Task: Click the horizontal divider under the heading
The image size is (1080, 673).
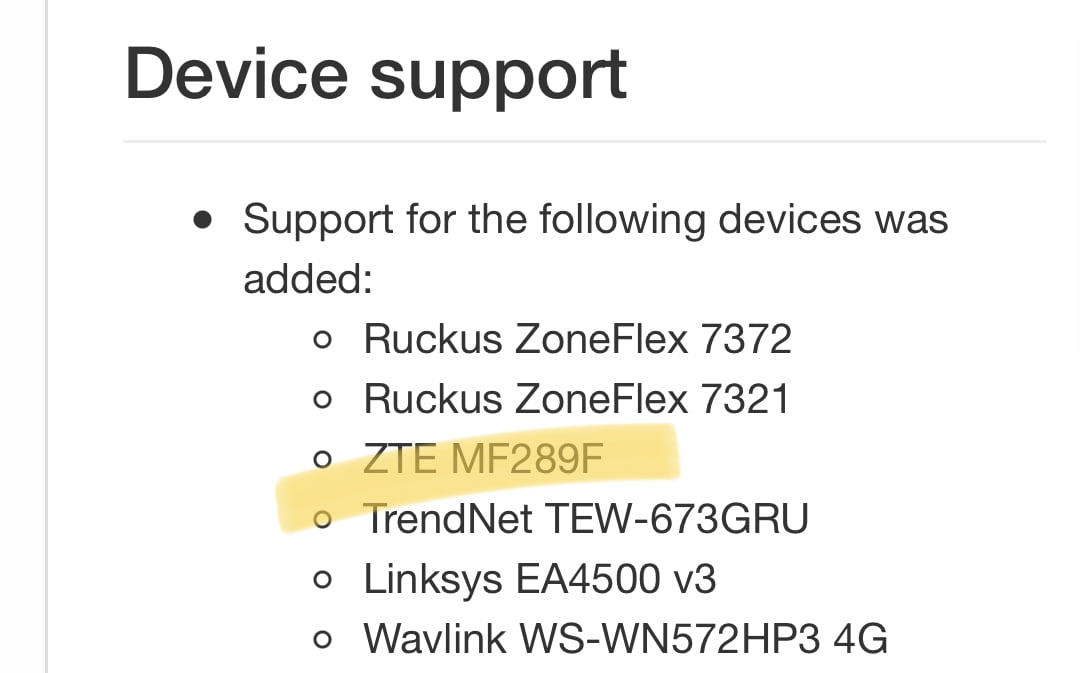Action: 585,142
